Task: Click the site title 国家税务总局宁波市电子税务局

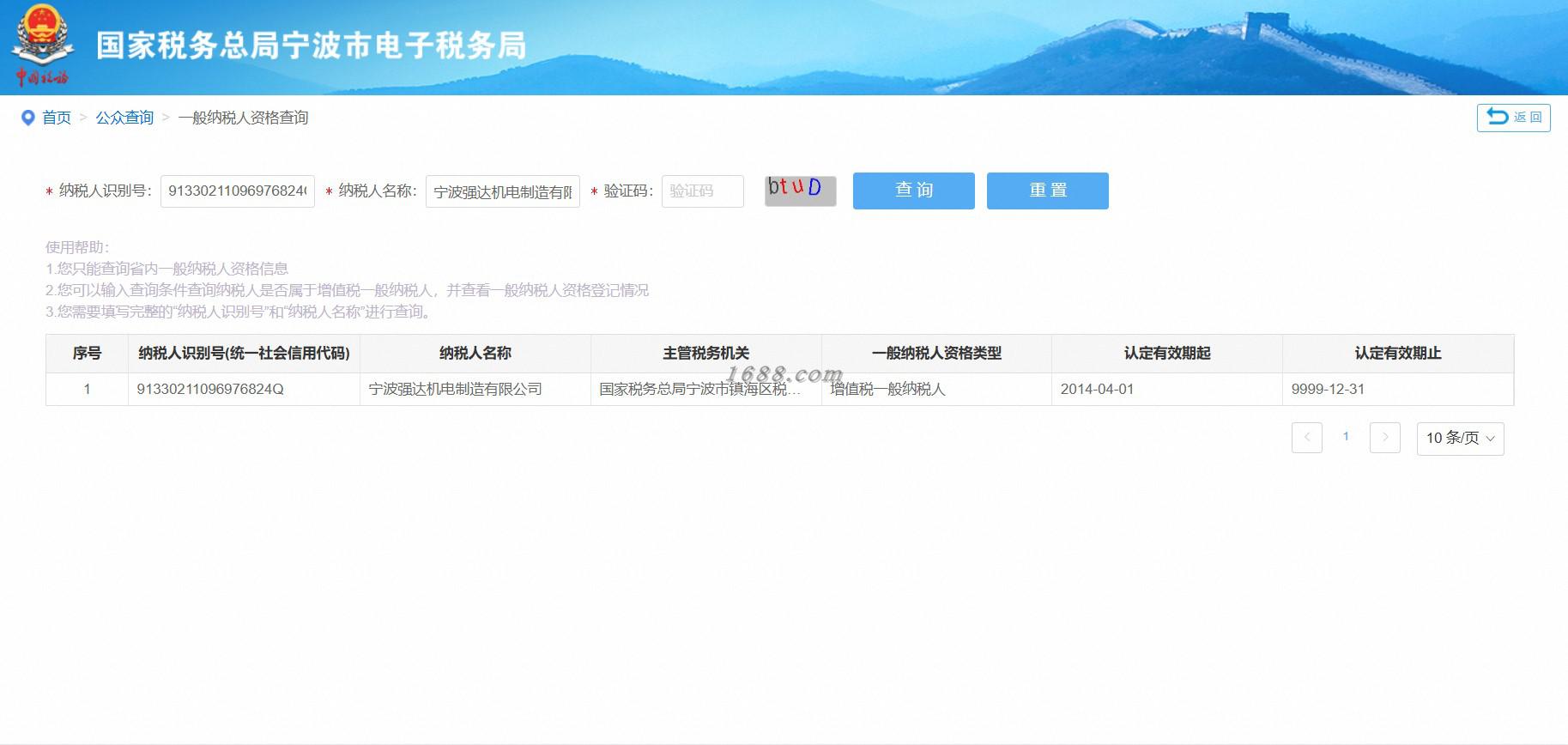Action: (x=312, y=45)
